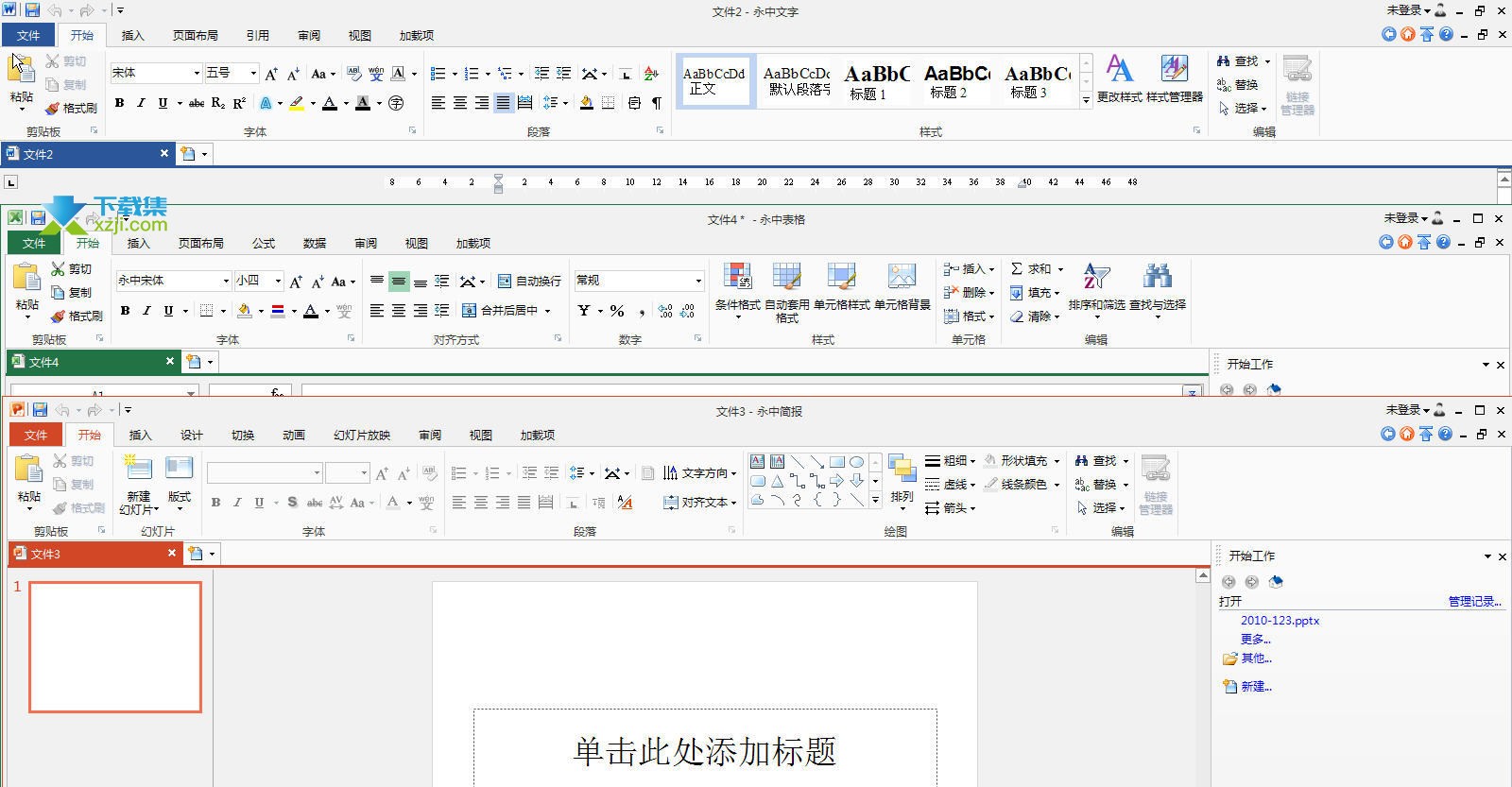The width and height of the screenshot is (1512, 787).
Task: Center paragraph text in the Word window
Action: point(460,103)
